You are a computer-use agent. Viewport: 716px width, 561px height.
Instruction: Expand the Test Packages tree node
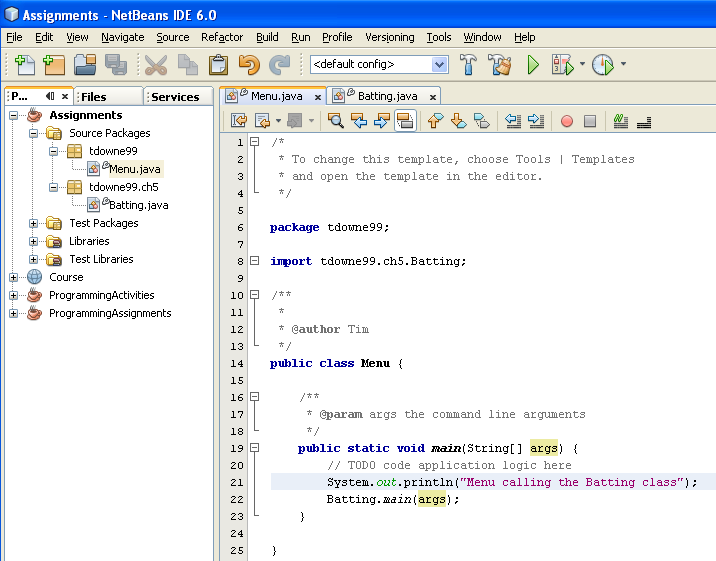34,223
